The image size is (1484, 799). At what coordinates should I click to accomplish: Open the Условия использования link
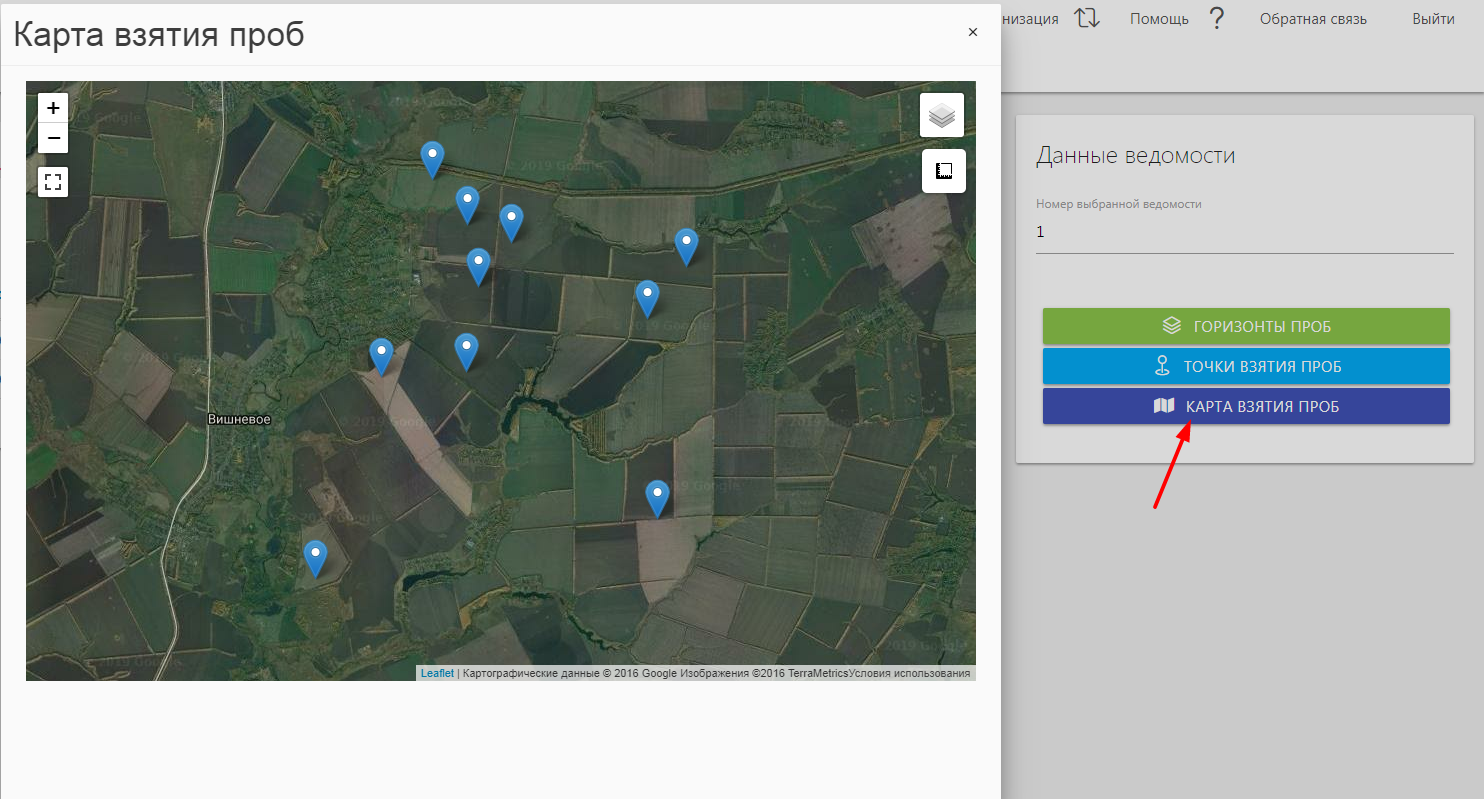(x=909, y=674)
